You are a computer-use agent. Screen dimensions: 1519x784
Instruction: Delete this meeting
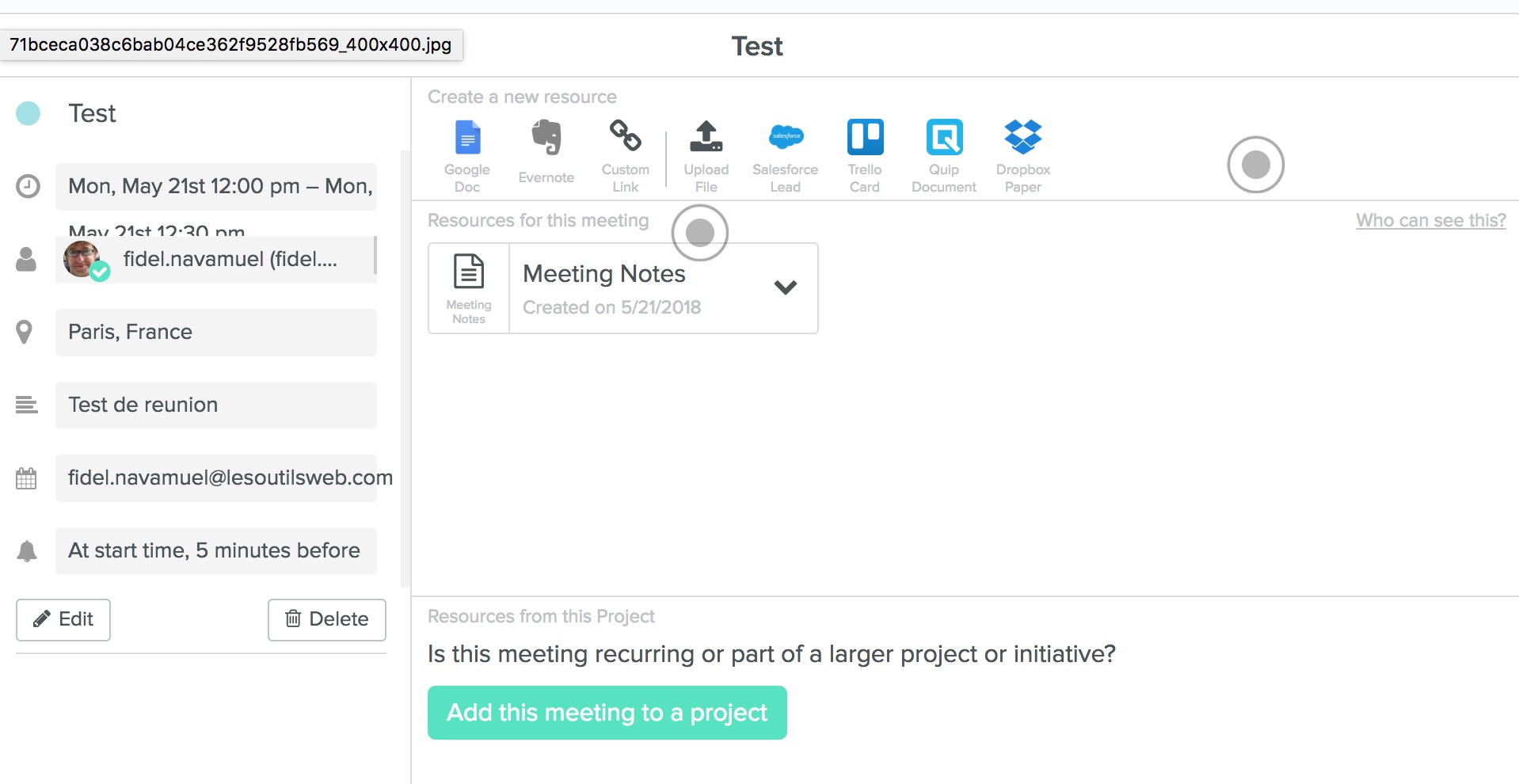pos(326,619)
